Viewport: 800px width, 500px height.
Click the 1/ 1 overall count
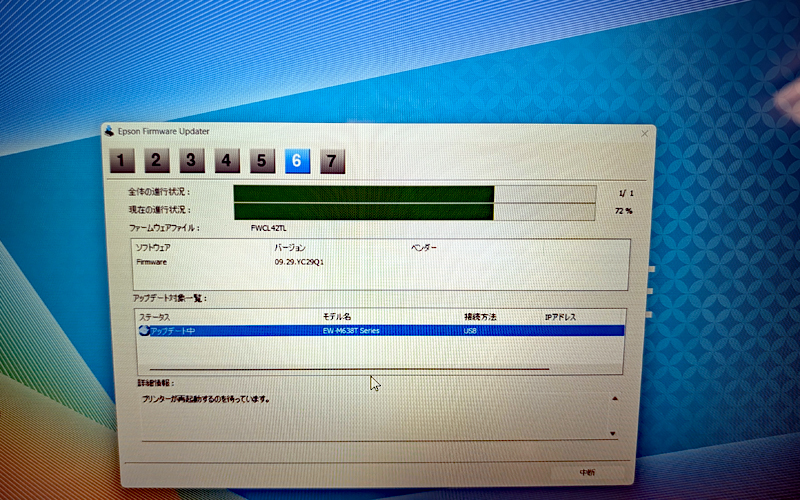point(626,193)
